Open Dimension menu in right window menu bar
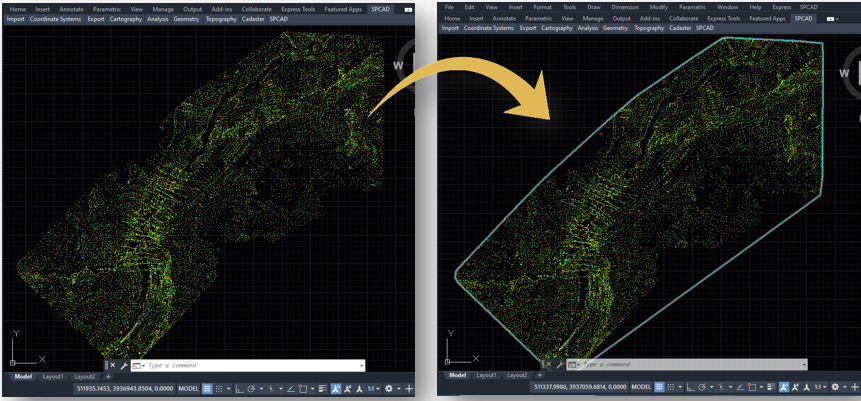The image size is (861, 401). click(625, 7)
